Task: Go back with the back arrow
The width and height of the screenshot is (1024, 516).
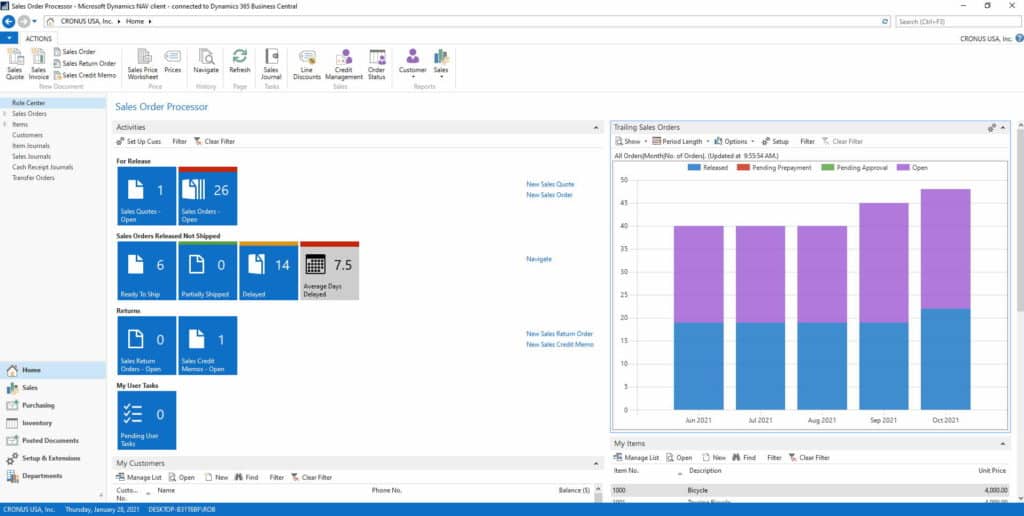Action: (8, 22)
